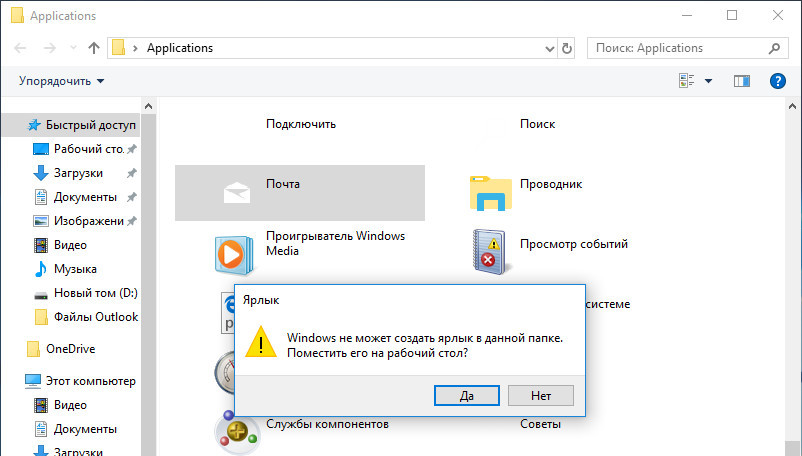The image size is (802, 456).
Task: Select OneDrive in navigation pane
Action: point(71,349)
